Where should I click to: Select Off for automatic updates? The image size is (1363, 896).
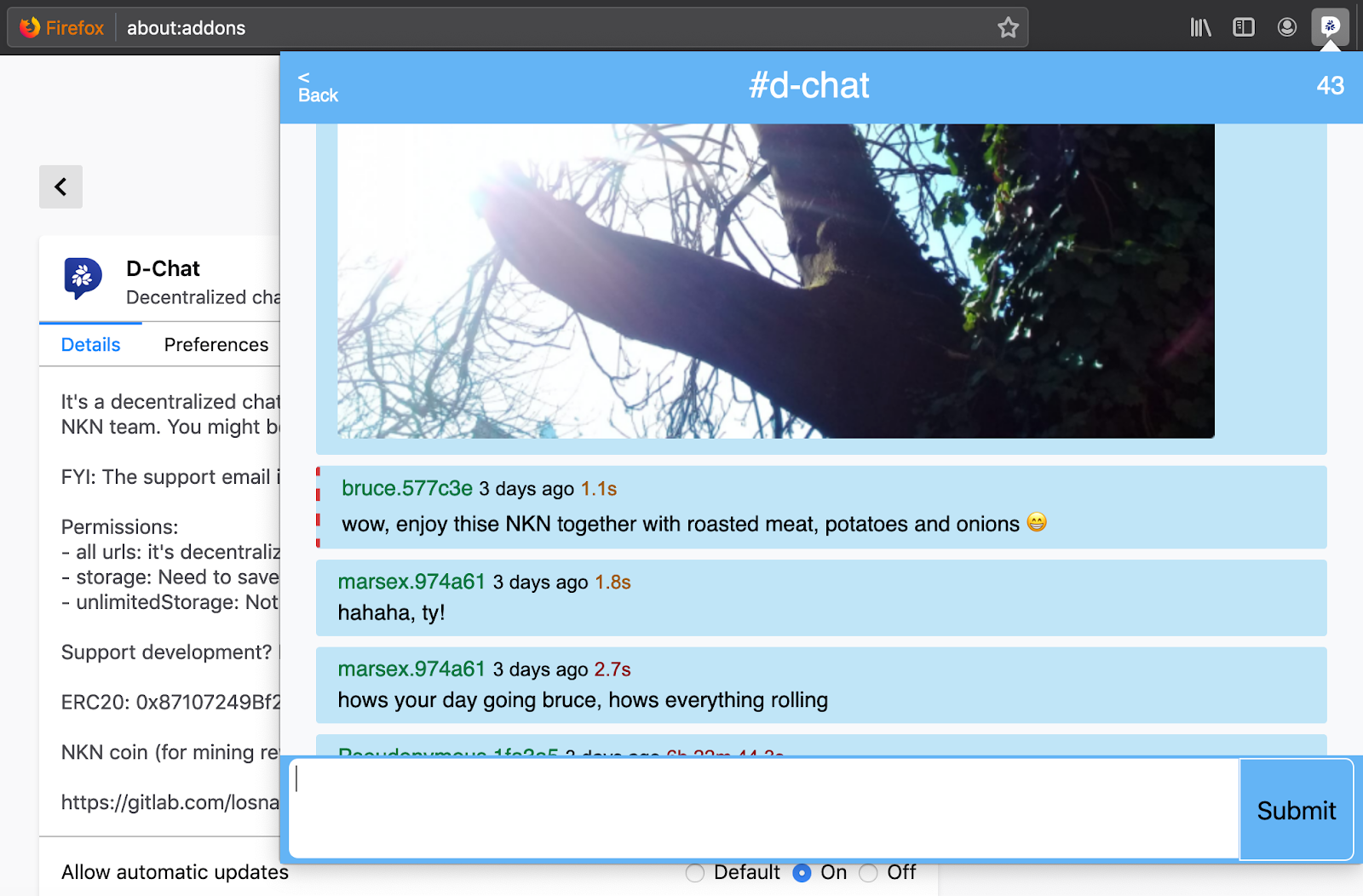pos(868,873)
